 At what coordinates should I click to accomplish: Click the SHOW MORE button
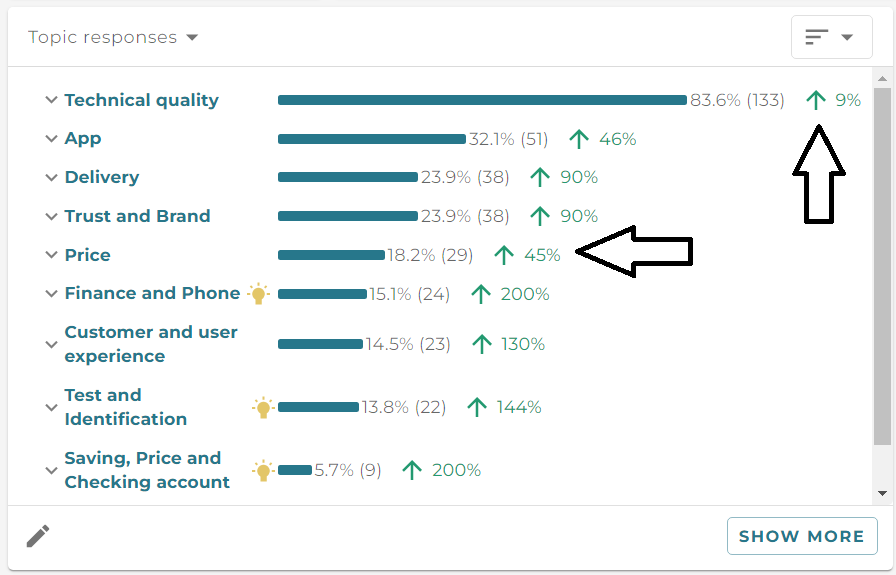pos(802,536)
